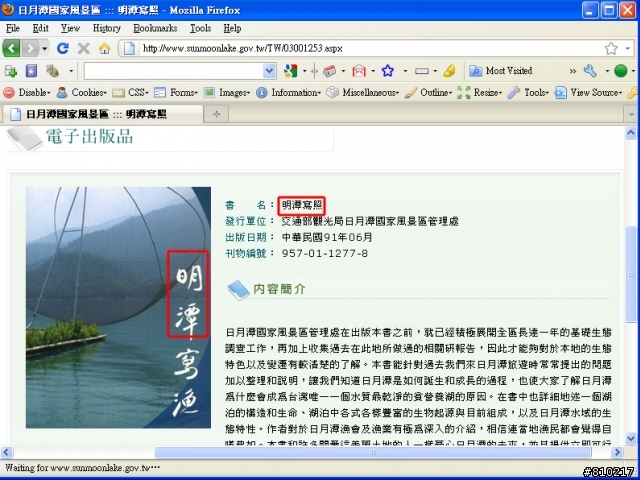
Task: Click the add-page icon with the green plus
Action: [x=11, y=71]
